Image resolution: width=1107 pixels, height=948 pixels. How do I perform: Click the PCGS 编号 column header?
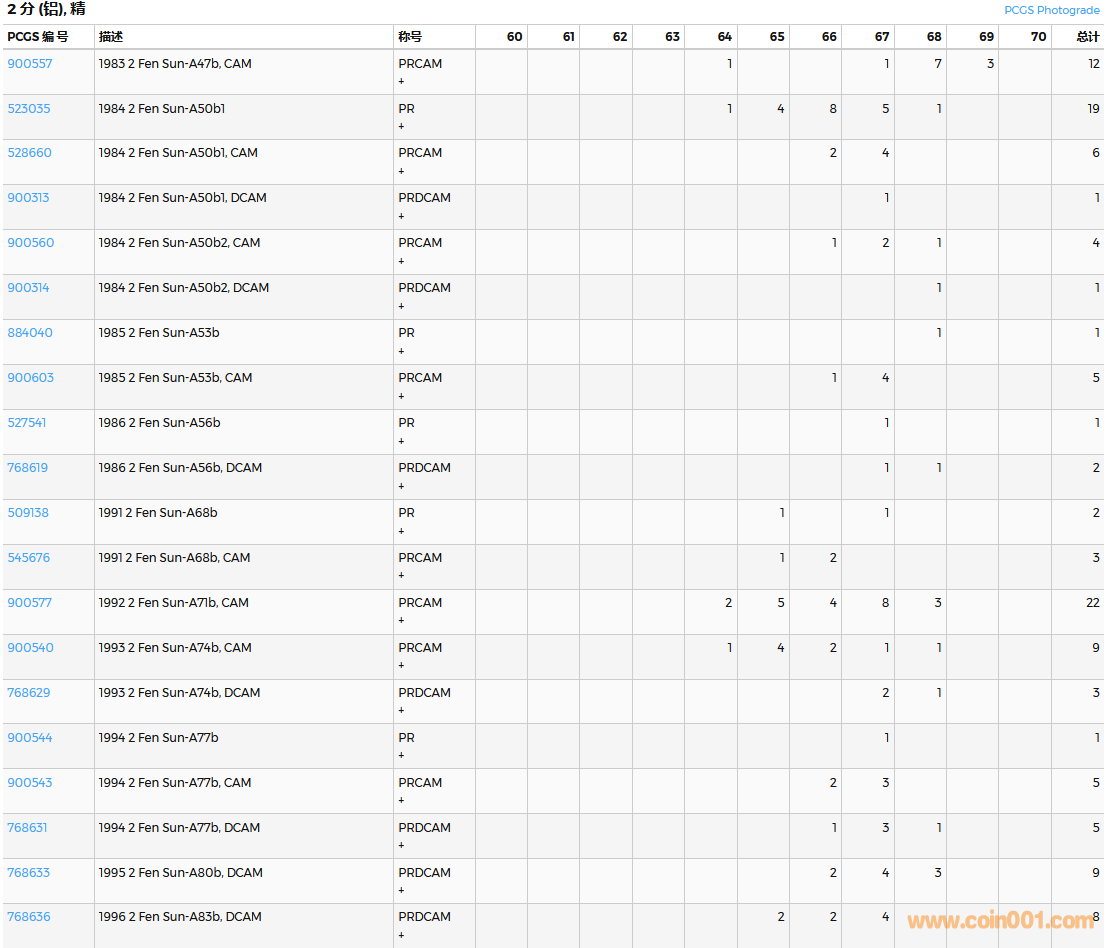38,37
